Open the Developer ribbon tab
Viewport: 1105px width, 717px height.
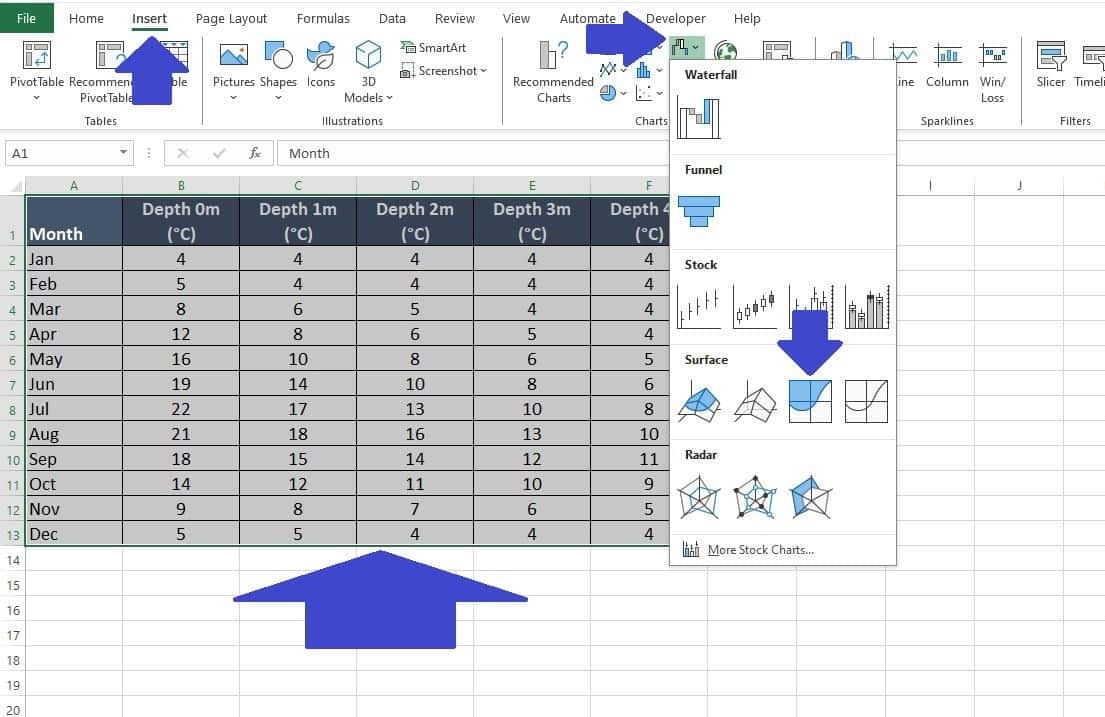675,18
